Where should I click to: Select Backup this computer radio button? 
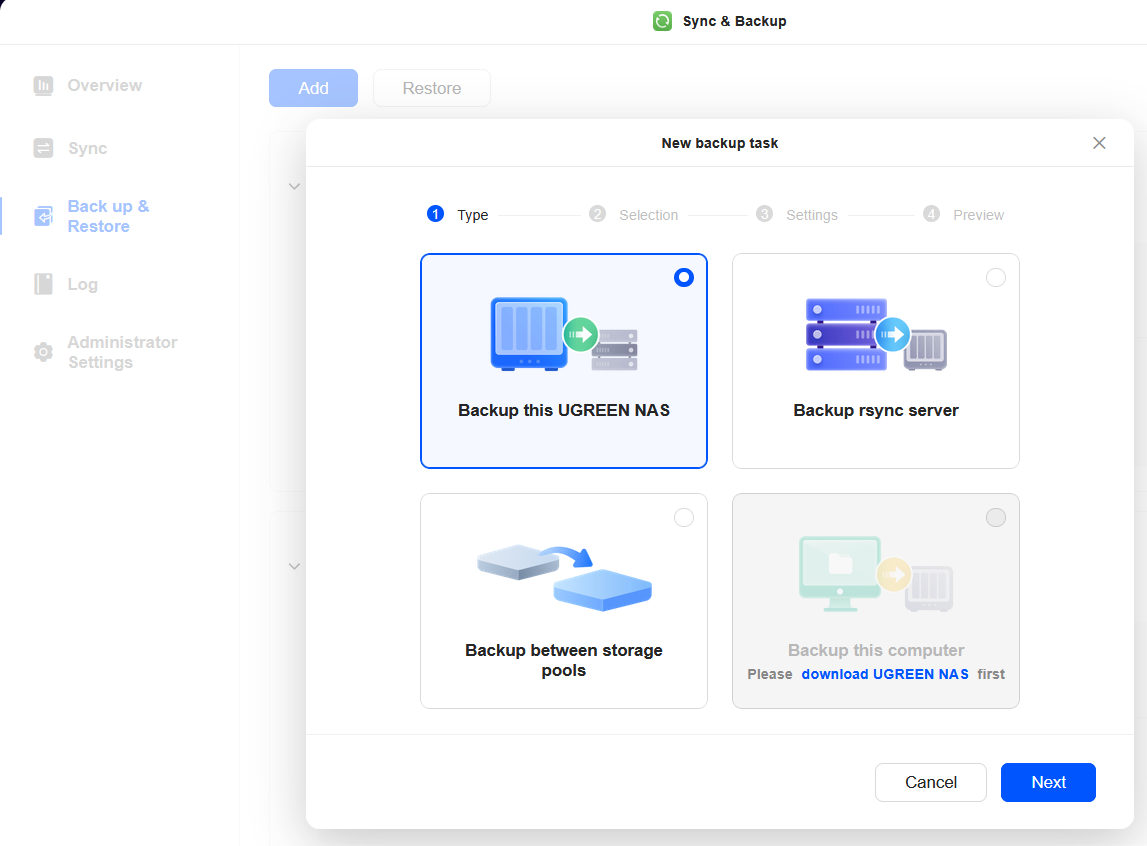coord(996,518)
